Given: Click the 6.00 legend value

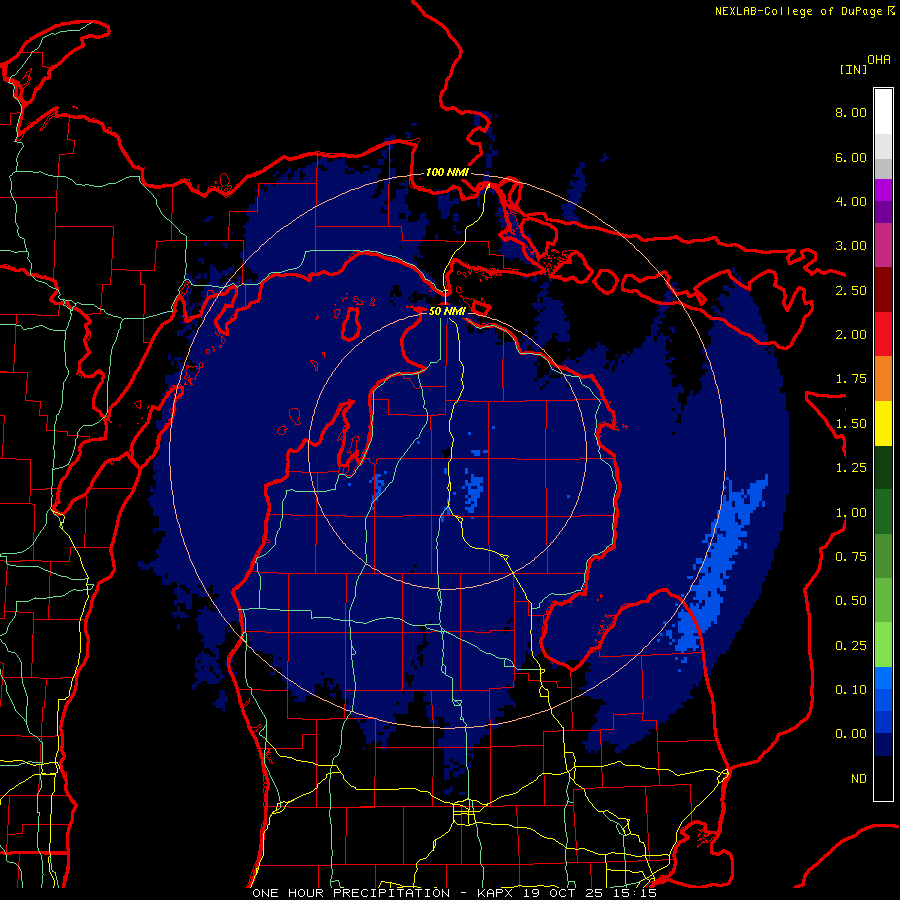Looking at the screenshot, I should (851, 157).
